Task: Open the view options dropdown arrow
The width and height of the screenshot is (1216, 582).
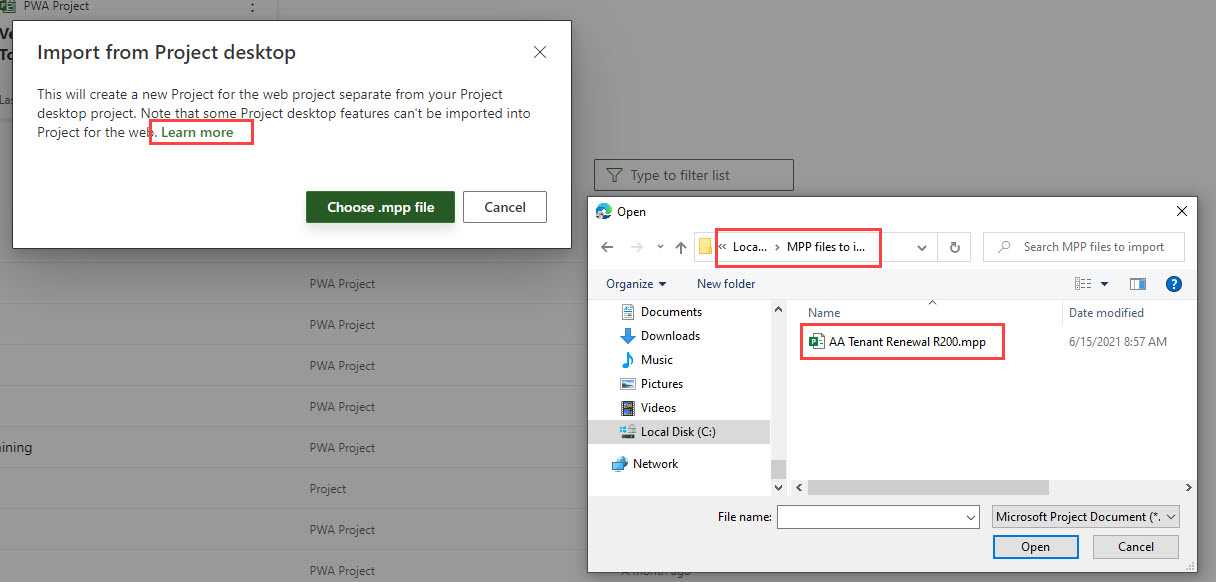Action: pyautogui.click(x=1105, y=284)
